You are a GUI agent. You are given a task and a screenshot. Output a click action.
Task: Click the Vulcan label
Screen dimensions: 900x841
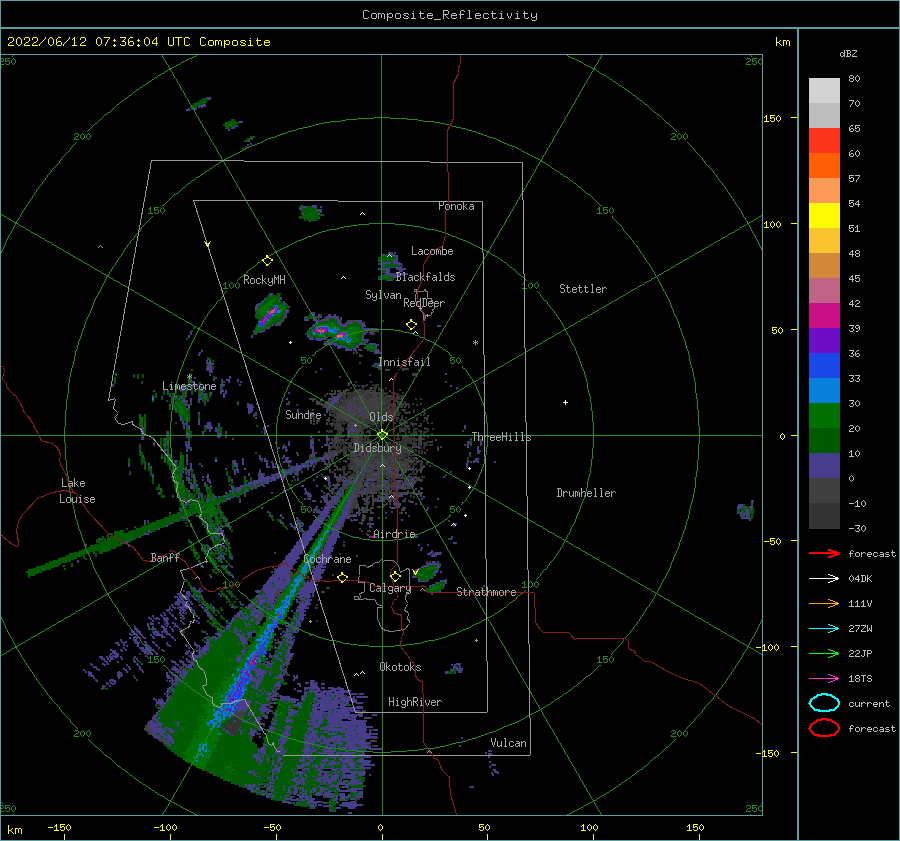pyautogui.click(x=509, y=743)
